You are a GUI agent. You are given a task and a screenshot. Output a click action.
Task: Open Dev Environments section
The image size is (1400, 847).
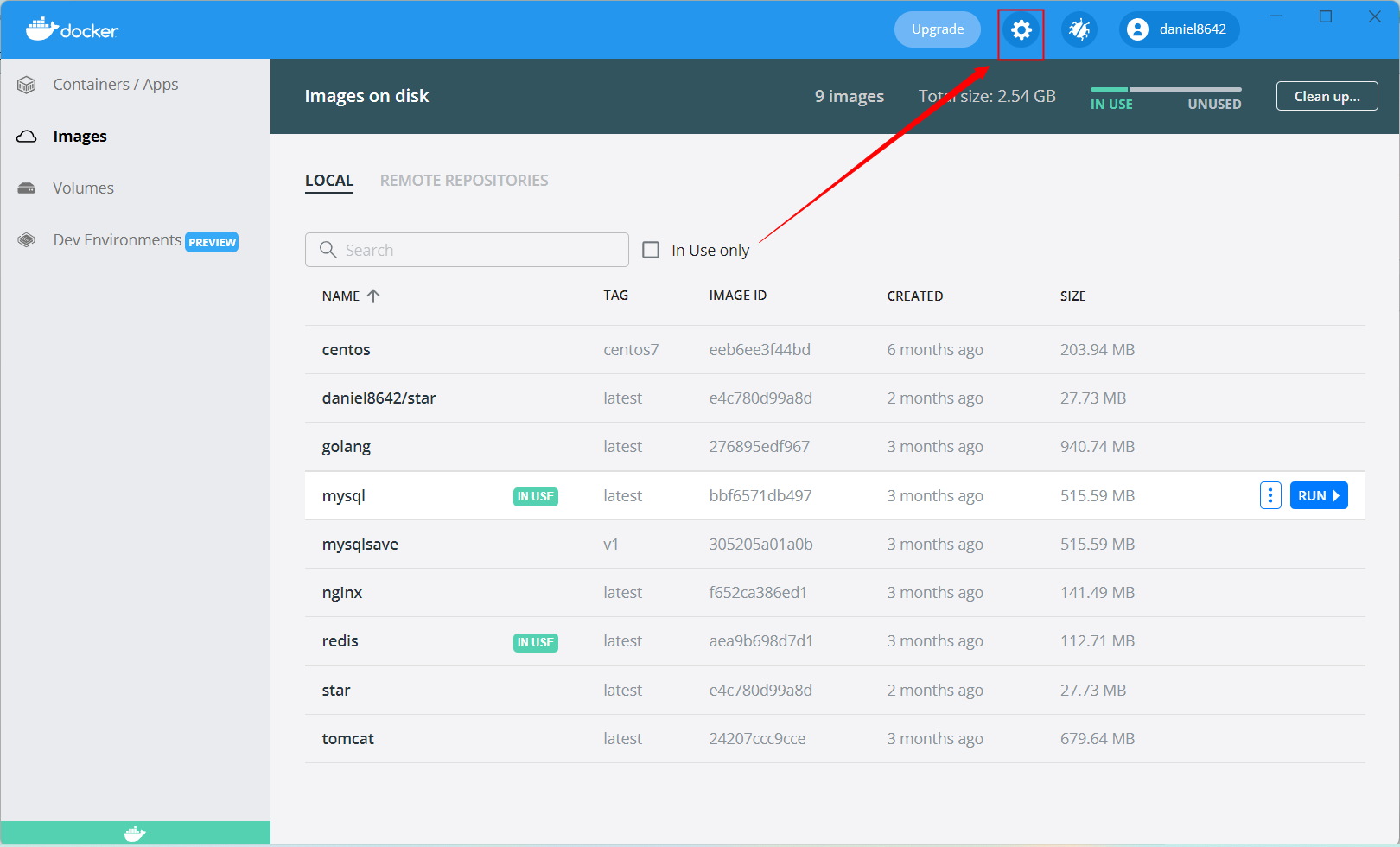coord(118,240)
